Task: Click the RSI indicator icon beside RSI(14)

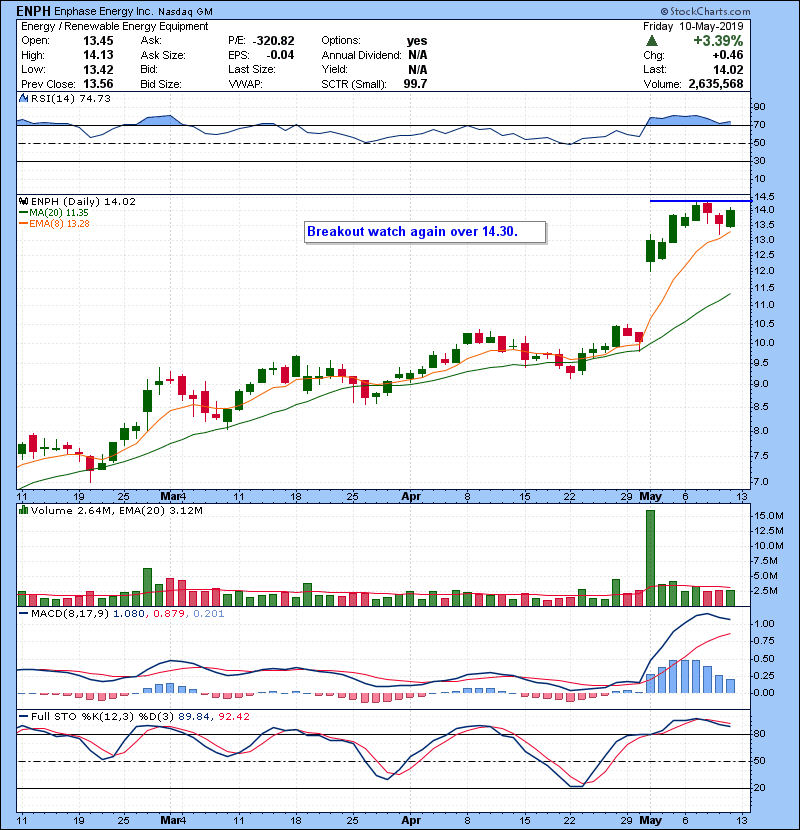Action: pyautogui.click(x=23, y=98)
